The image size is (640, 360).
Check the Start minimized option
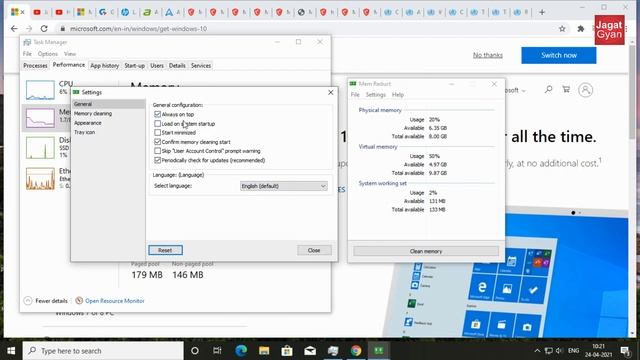click(x=158, y=133)
